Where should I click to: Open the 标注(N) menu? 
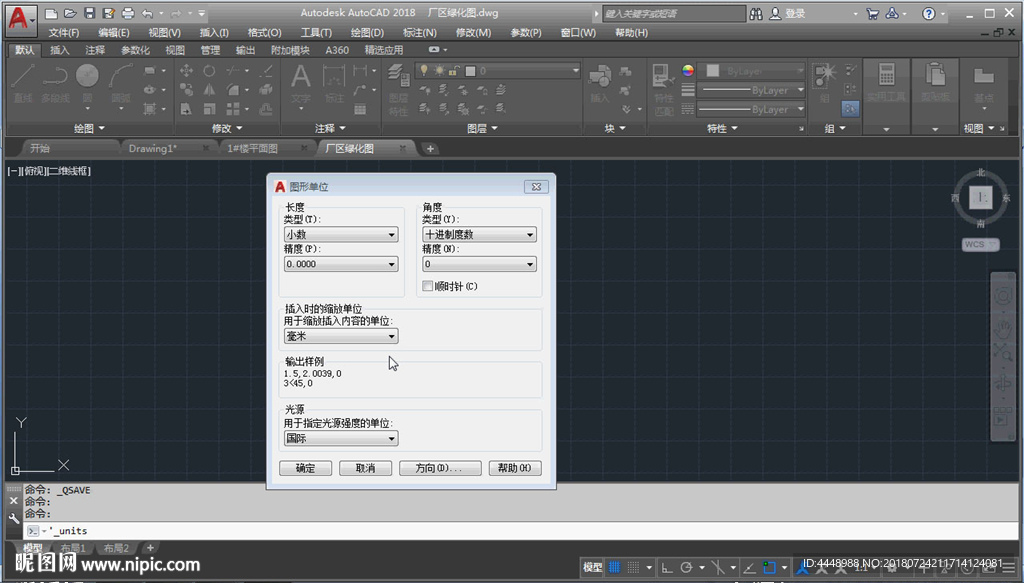(420, 33)
